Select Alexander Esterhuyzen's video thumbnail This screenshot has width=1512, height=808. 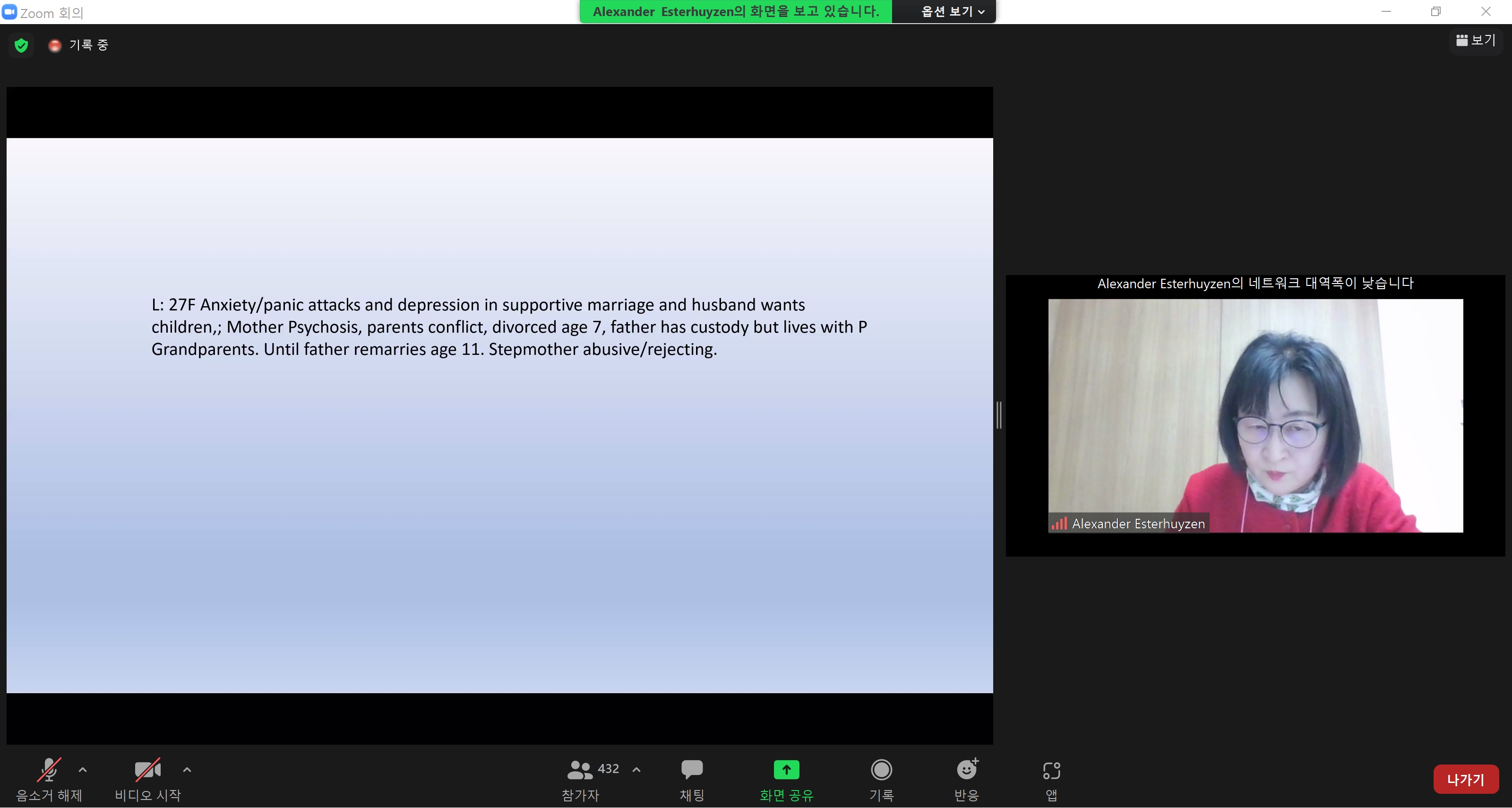point(1255,415)
